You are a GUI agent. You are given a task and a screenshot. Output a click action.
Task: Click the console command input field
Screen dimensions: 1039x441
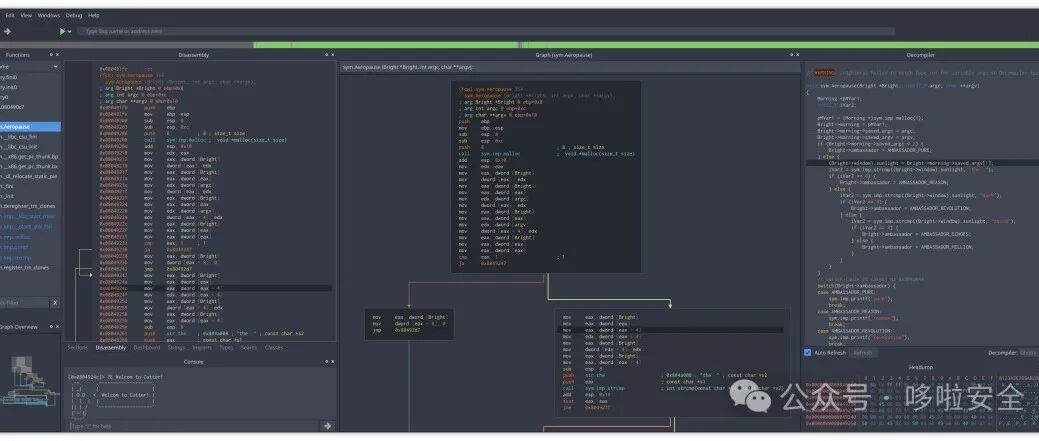coord(193,426)
